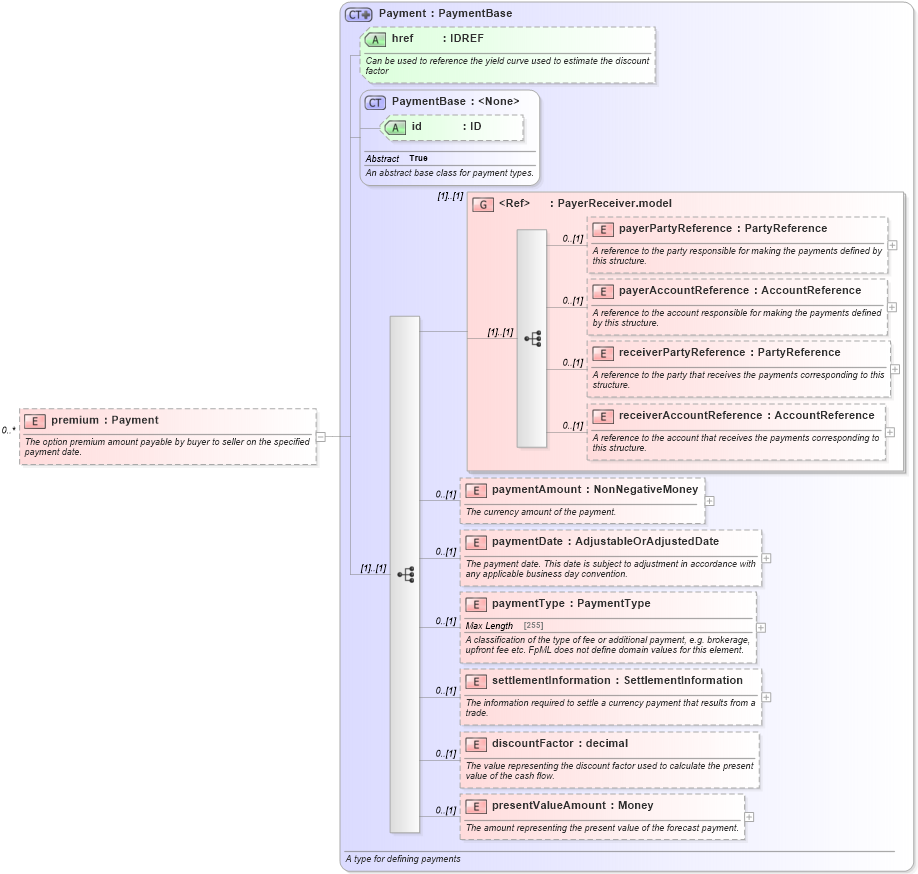This screenshot has width=918, height=874.
Task: Collapse the premium element's minus expander
Action: [321, 437]
